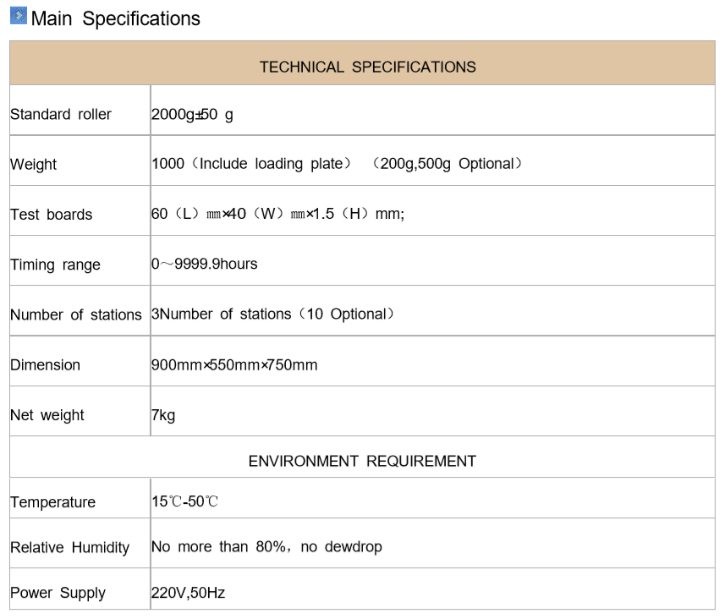725x616 pixels.
Task: Click the Main Specifications heading text
Action: tap(116, 19)
